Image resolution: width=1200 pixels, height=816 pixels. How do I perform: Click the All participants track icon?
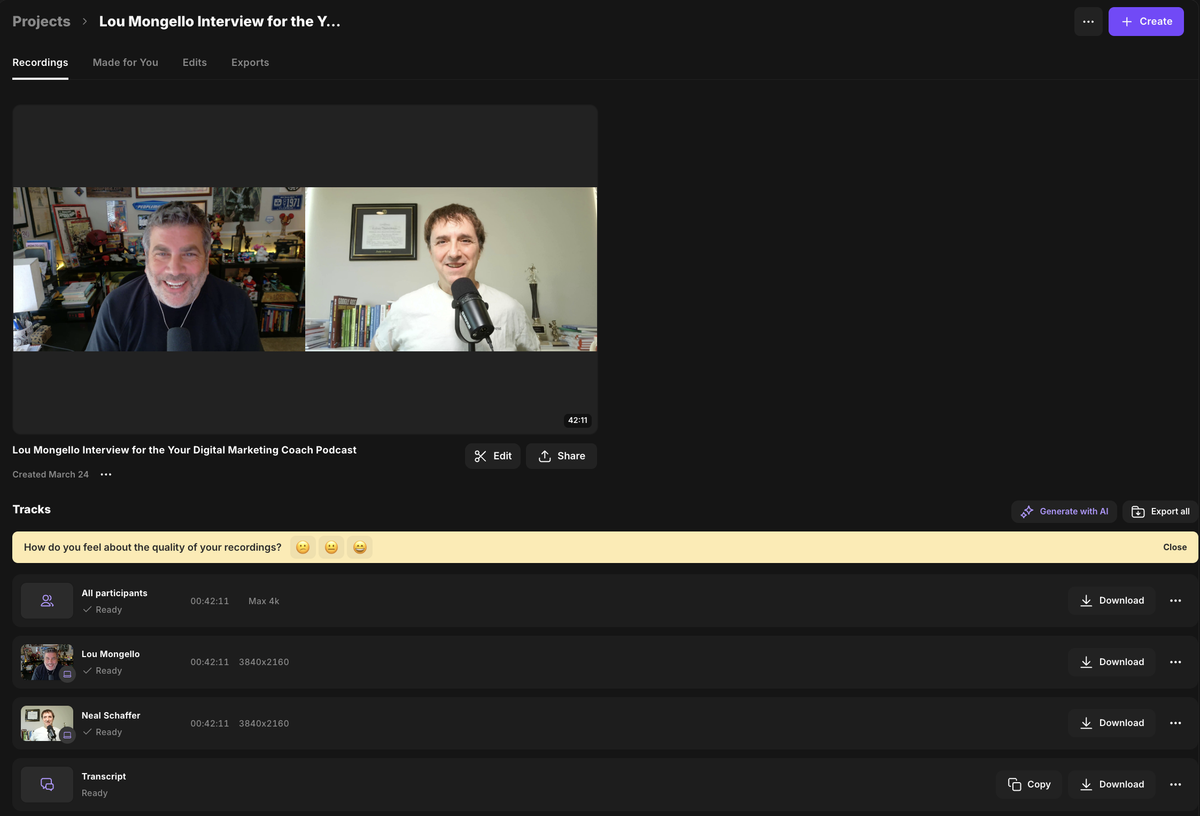pyautogui.click(x=47, y=601)
